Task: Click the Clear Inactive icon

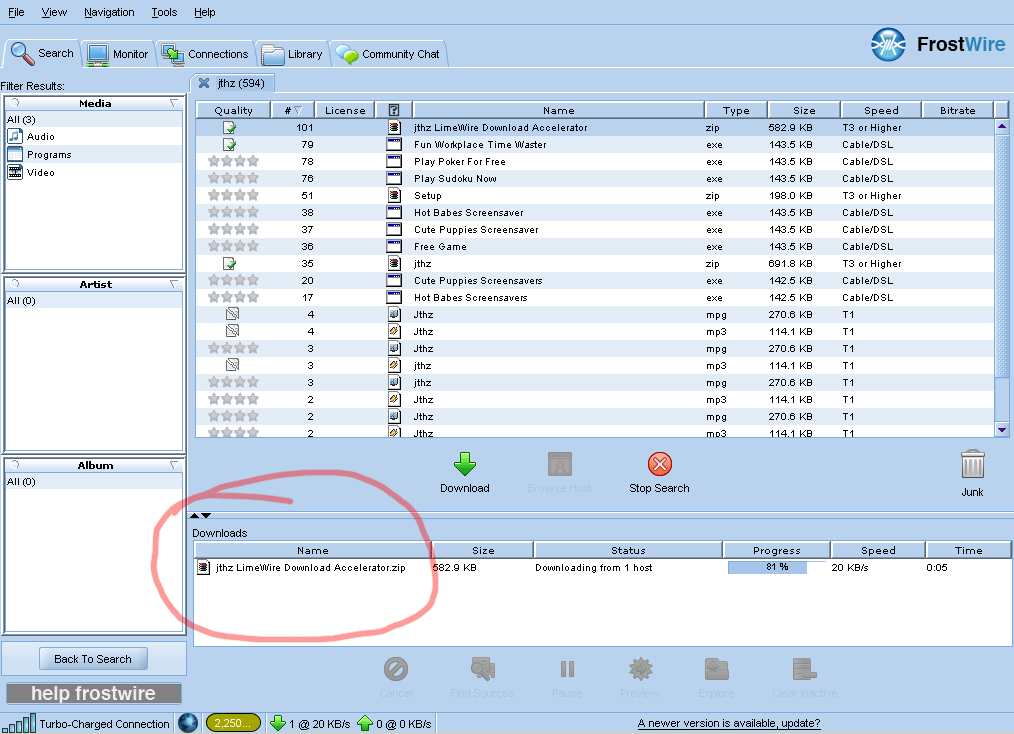Action: [804, 669]
